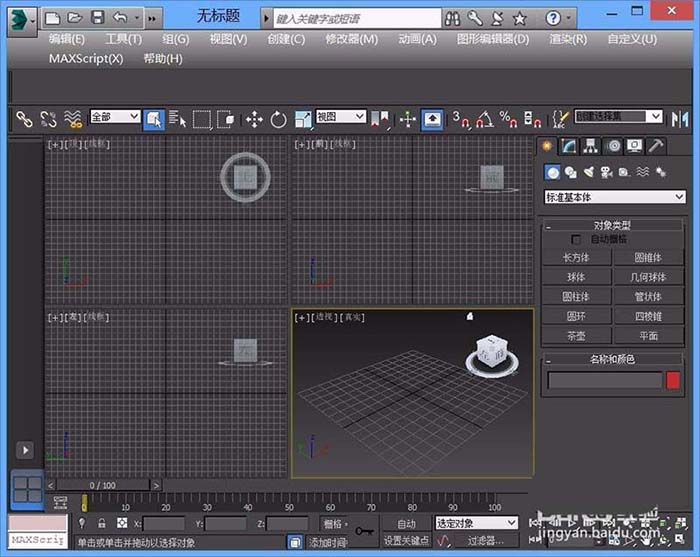Screen dimensions: 700x557
Task: Select Shapes category icon
Action: coord(571,172)
